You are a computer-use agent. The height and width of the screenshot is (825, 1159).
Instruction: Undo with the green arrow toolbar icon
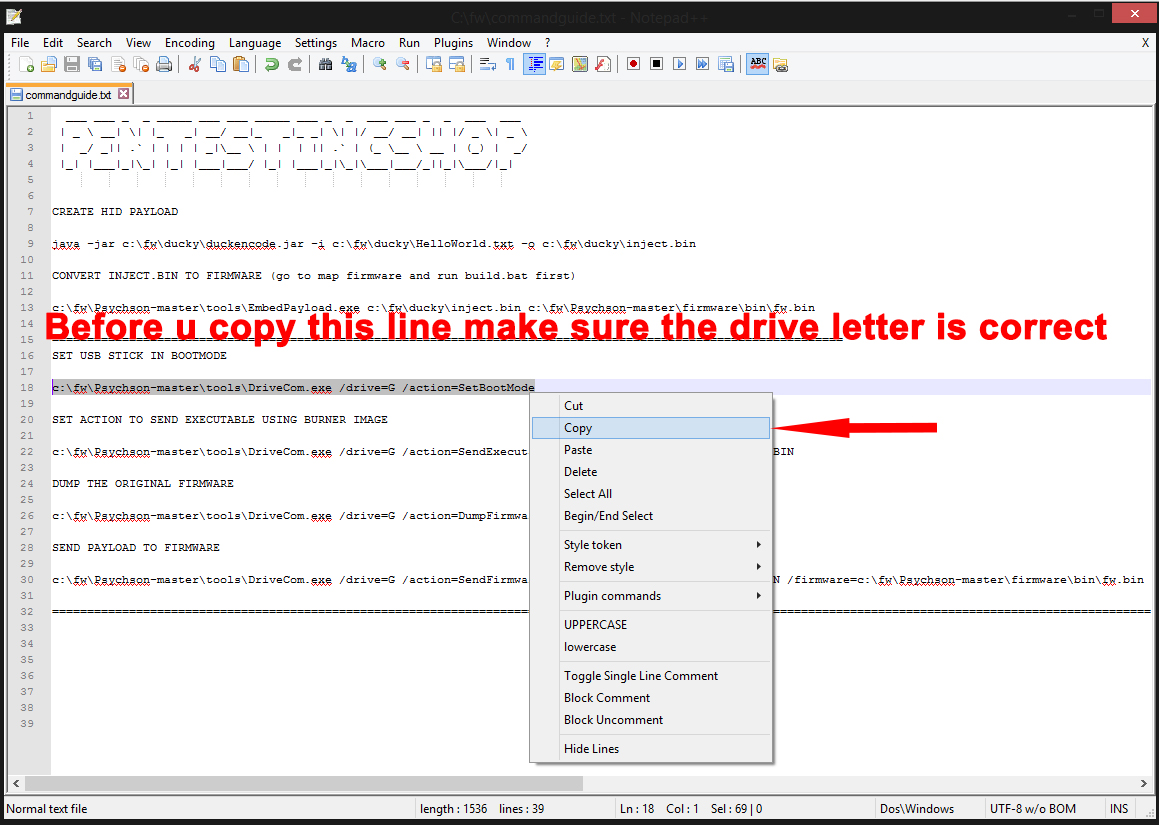(x=271, y=64)
